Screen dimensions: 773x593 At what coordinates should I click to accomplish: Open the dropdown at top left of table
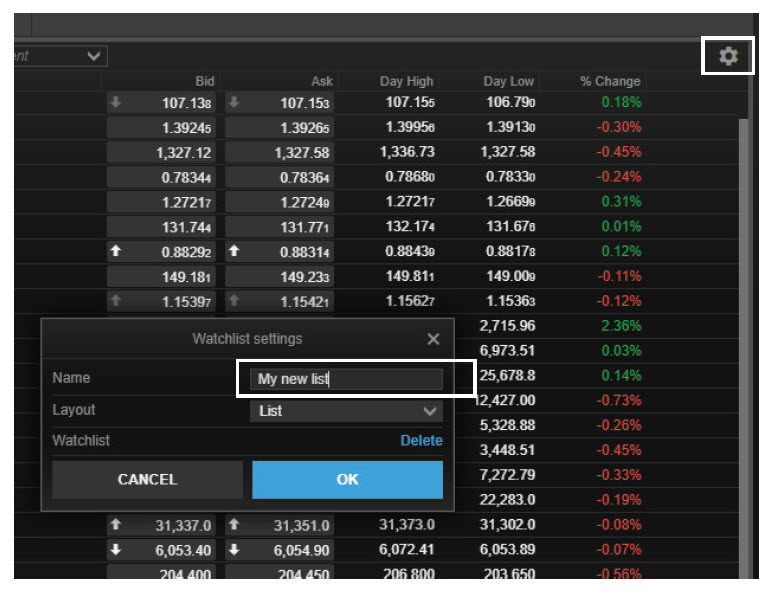pyautogui.click(x=60, y=57)
